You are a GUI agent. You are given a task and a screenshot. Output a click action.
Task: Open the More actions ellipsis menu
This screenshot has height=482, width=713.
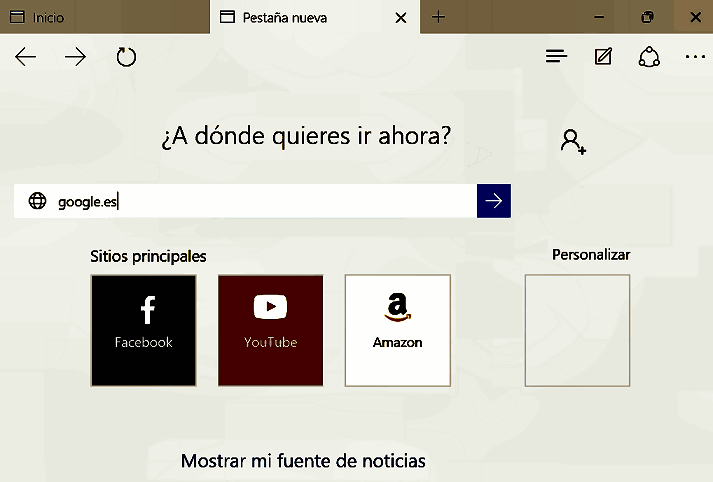[x=695, y=57]
